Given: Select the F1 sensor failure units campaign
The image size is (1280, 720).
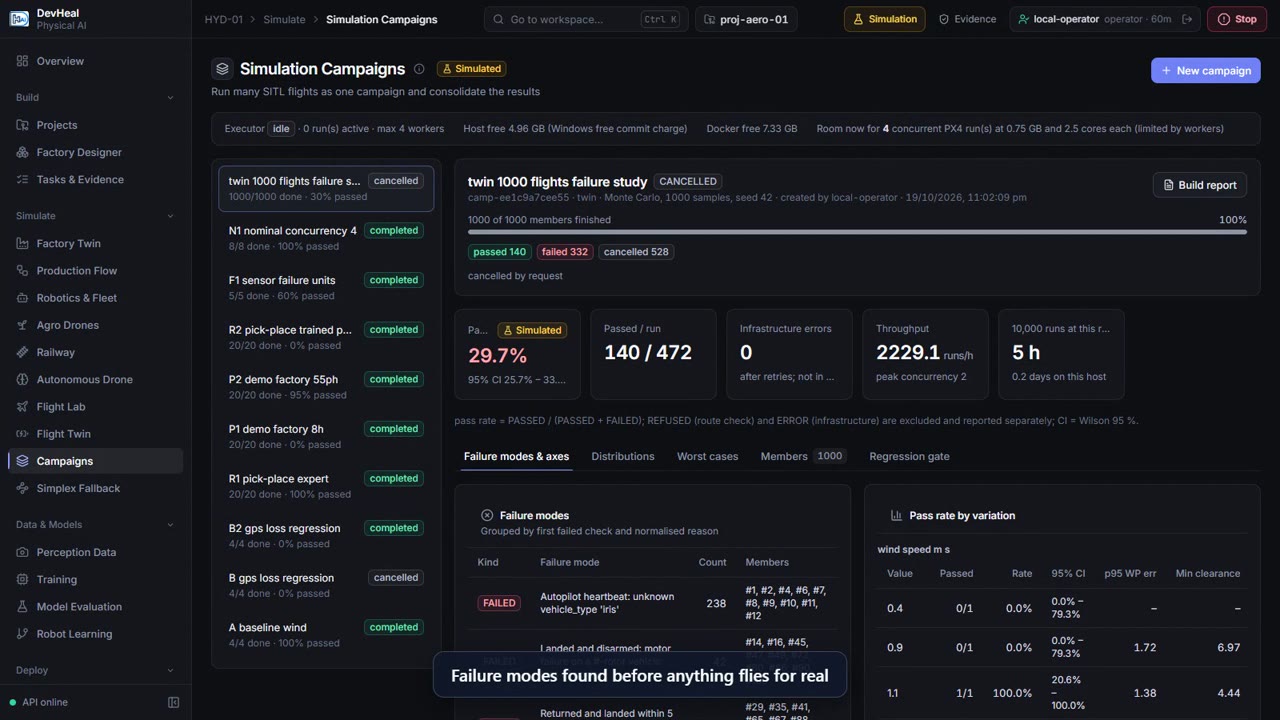Looking at the screenshot, I should click(x=326, y=287).
